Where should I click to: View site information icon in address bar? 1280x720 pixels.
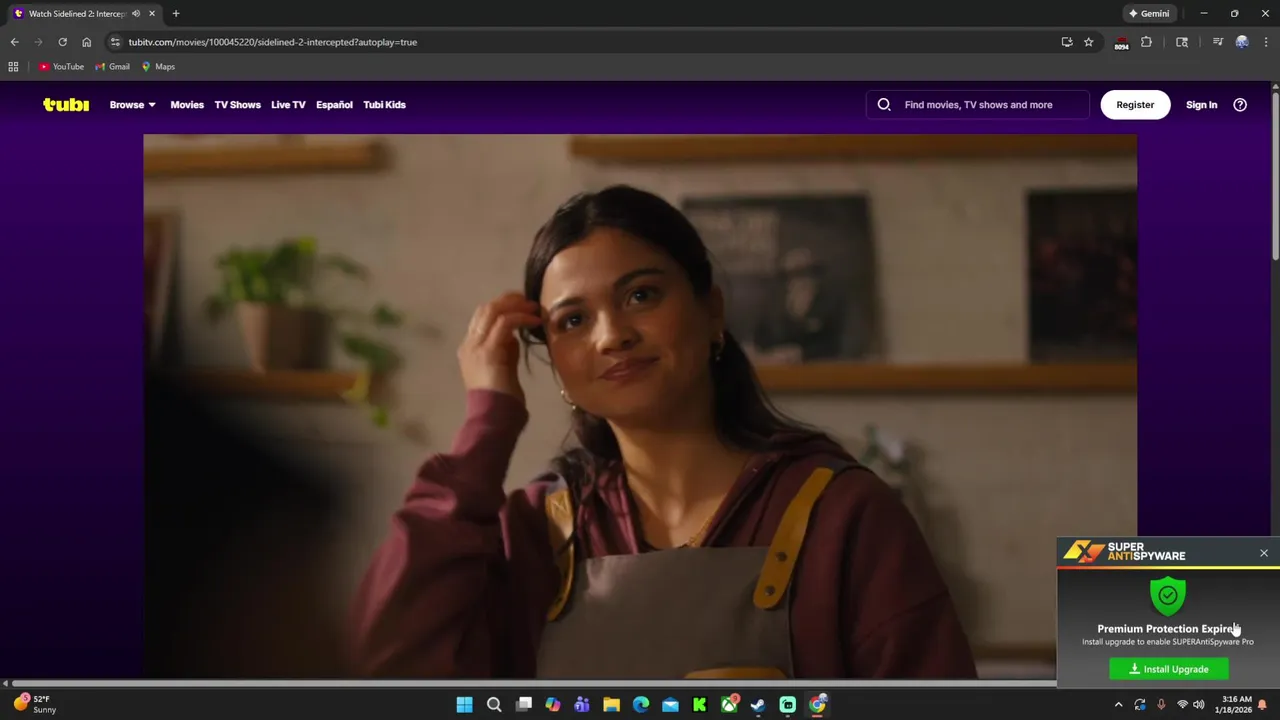(115, 42)
